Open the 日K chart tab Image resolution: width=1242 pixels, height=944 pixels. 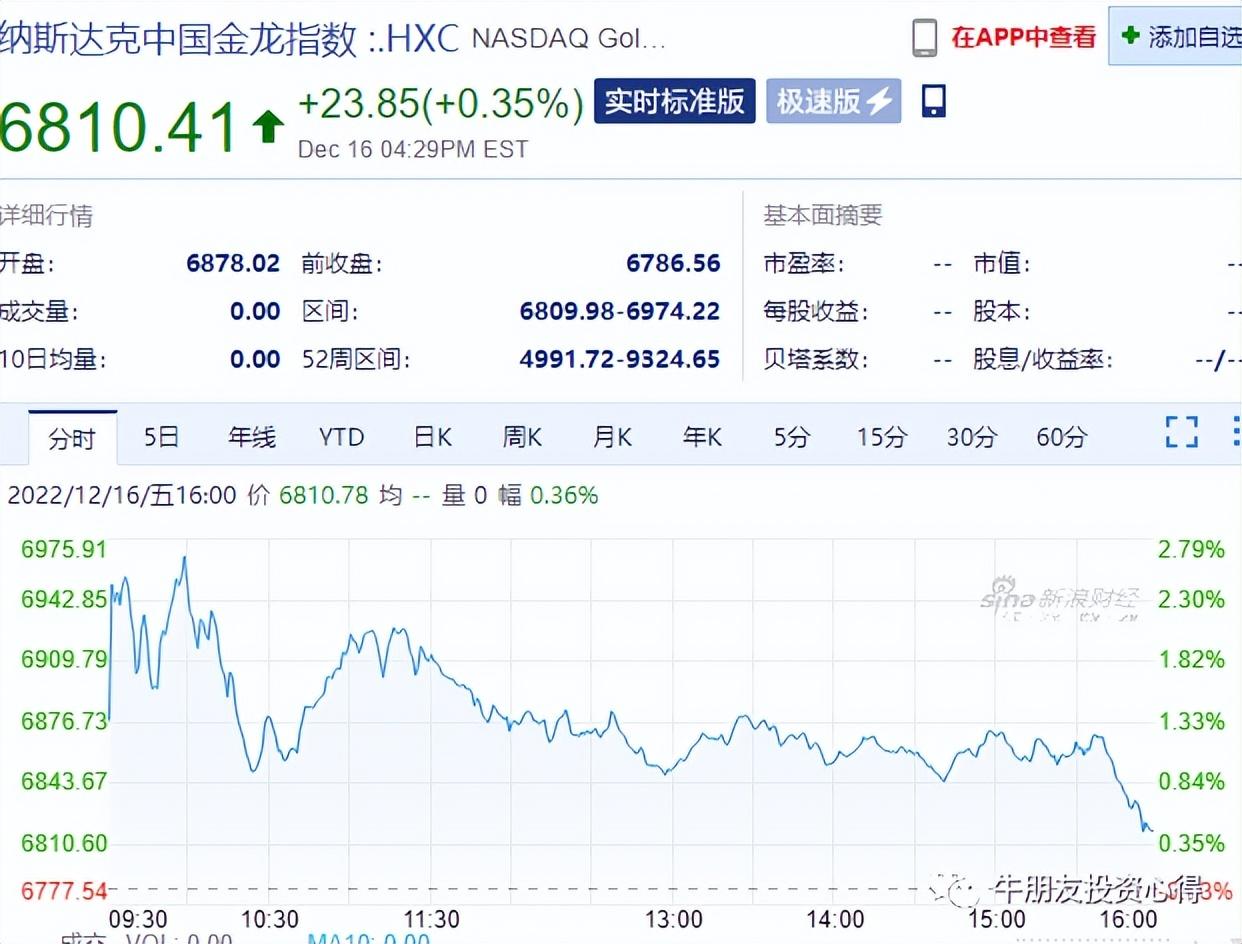coord(433,437)
